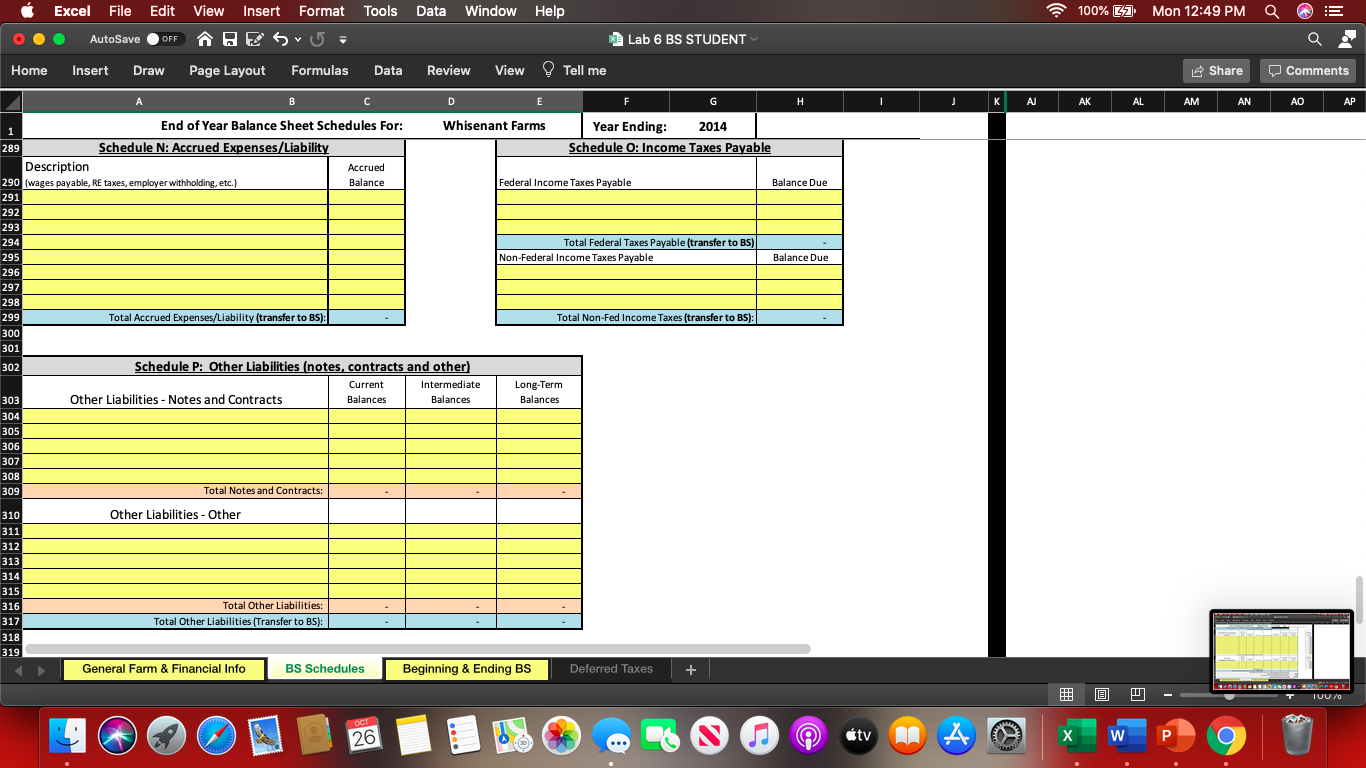Undo the last action
This screenshot has width=1366, height=768.
[281, 38]
